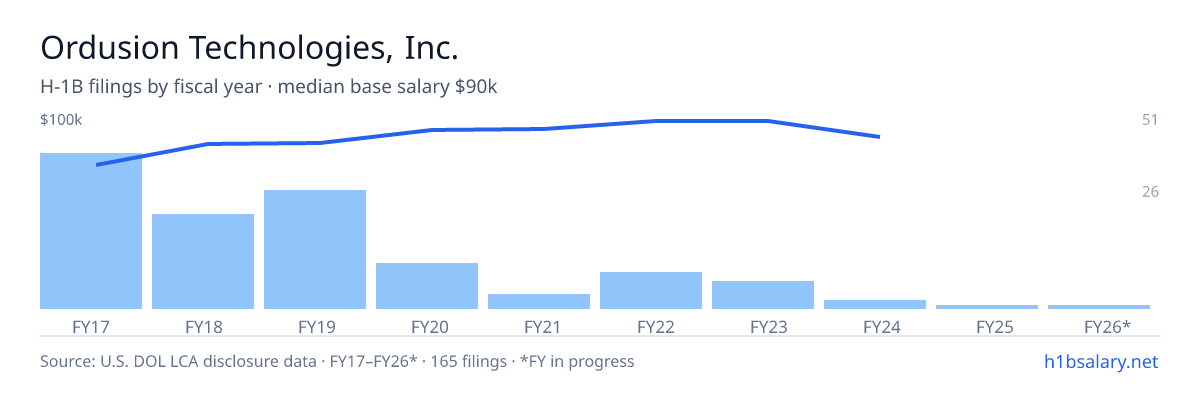1200x400 pixels.
Task: Click the FY25 axis label
Action: (987, 326)
